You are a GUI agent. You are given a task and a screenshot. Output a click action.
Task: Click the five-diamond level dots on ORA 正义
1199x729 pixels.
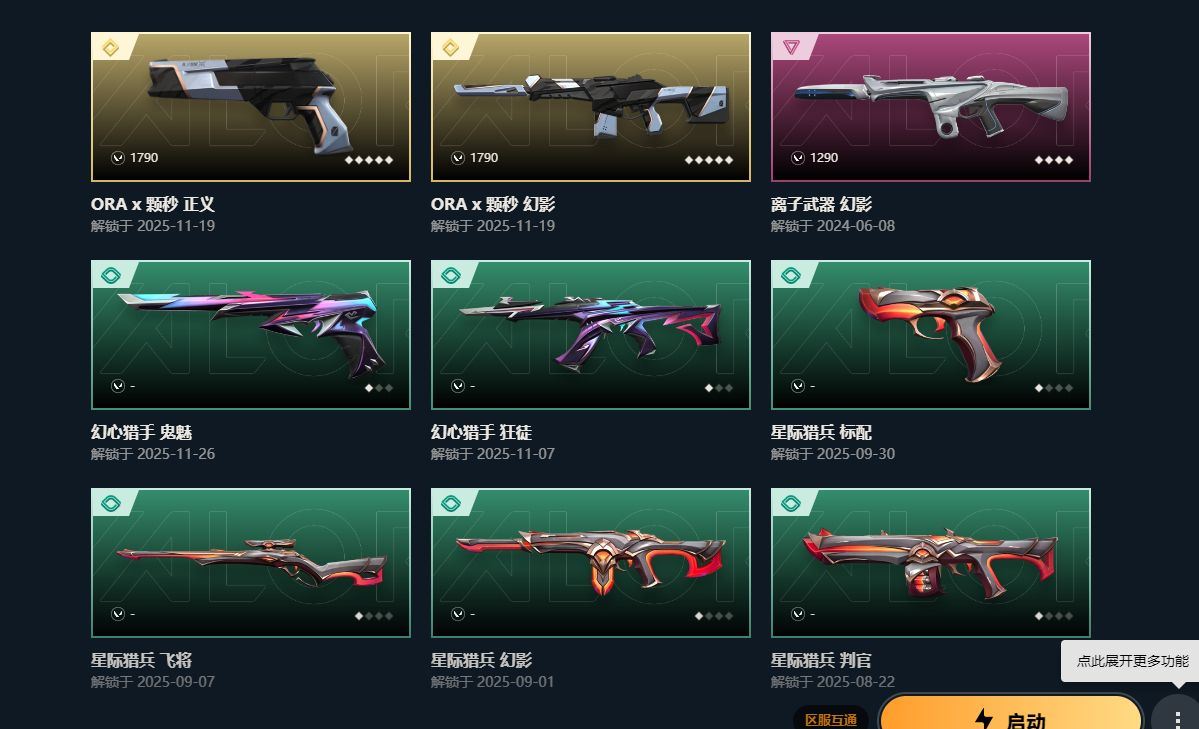[369, 160]
